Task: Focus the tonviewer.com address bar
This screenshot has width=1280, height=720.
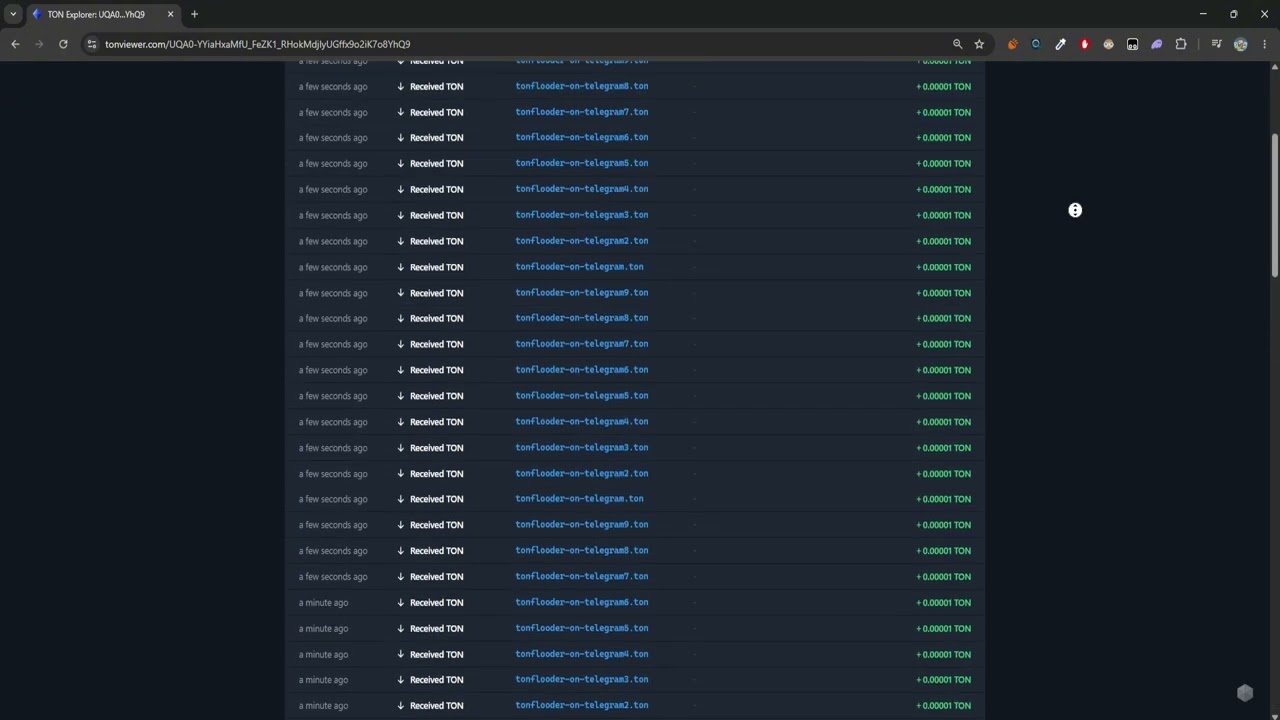Action: [520, 44]
